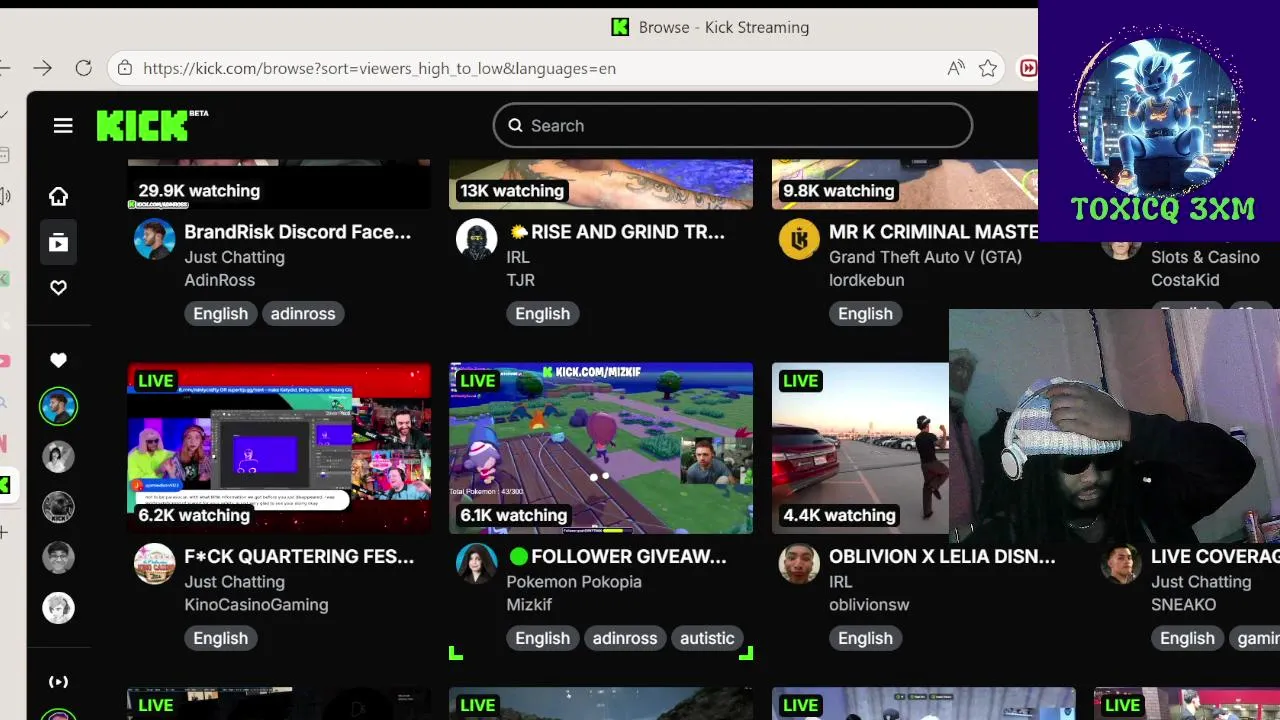Image resolution: width=1280 pixels, height=720 pixels.
Task: Open Mizkif channel avatar
Action: pyautogui.click(x=476, y=564)
